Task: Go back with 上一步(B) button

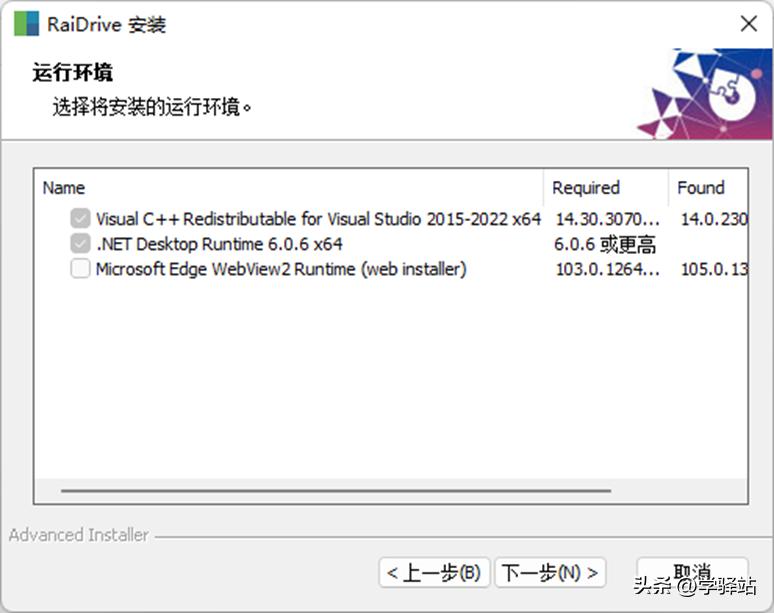Action: pos(434,573)
